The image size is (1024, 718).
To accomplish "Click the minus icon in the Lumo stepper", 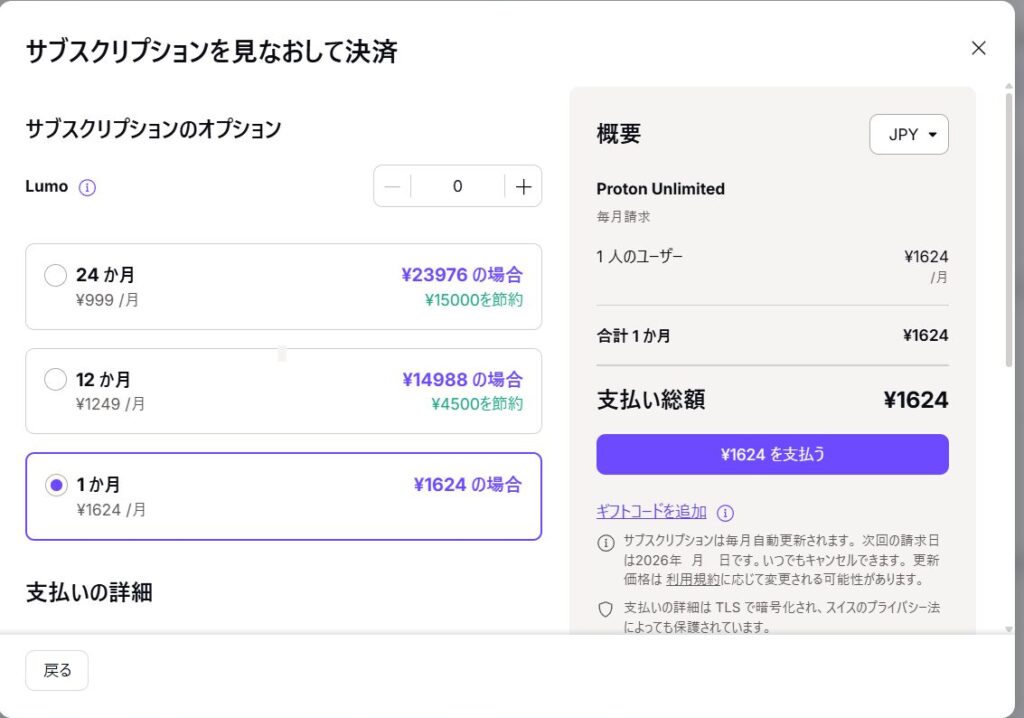I will [x=391, y=186].
